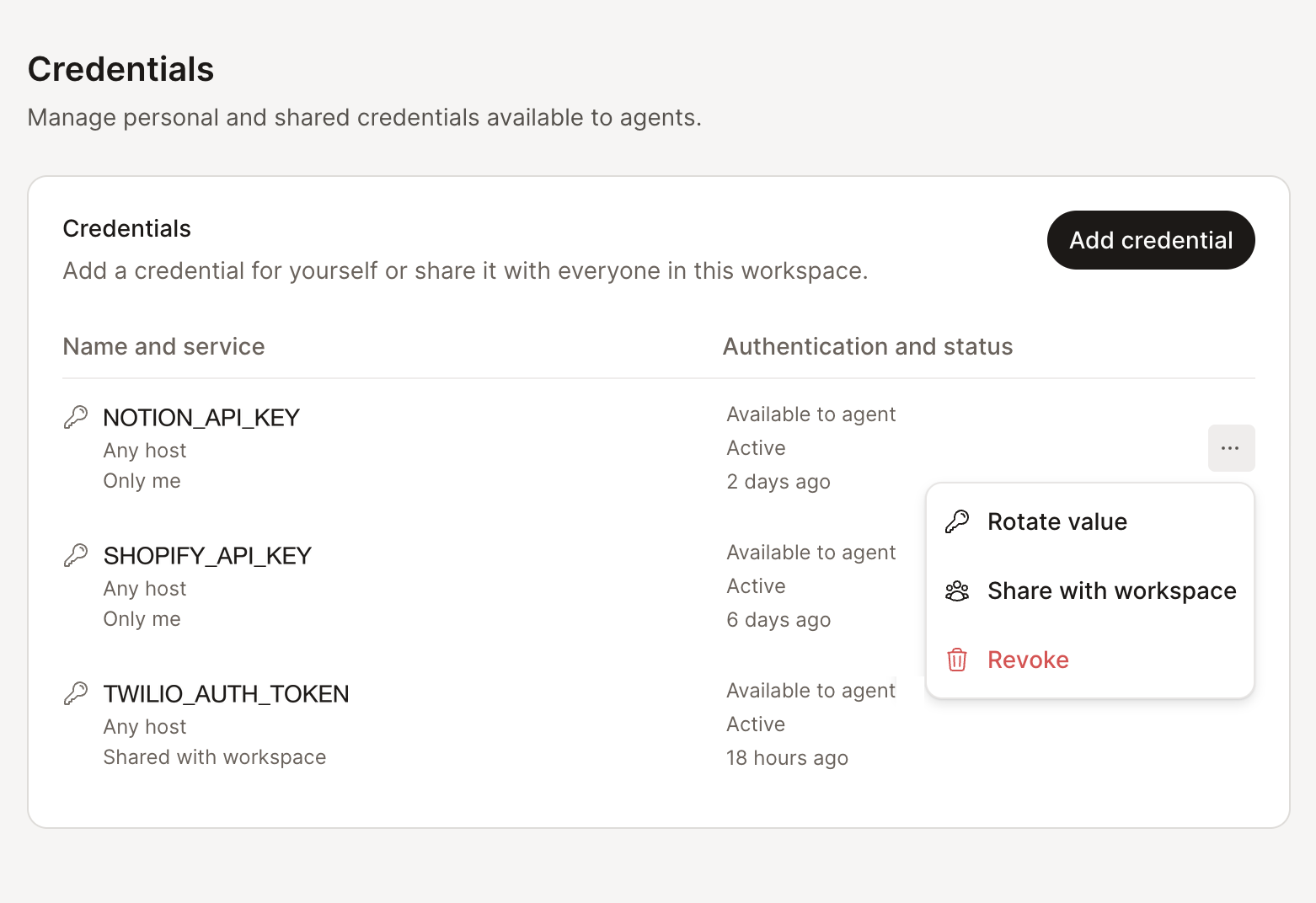
Task: Open the three-dot menu for NOTION_API_KEY
Action: 1231,448
